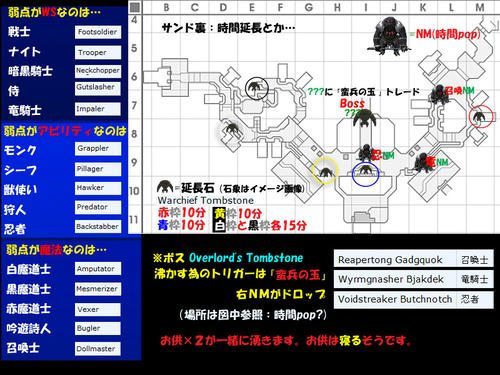Image resolution: width=500 pixels, height=375 pixels.
Task: Click the select-all corner of the spreadsheet
Action: (135, 7)
